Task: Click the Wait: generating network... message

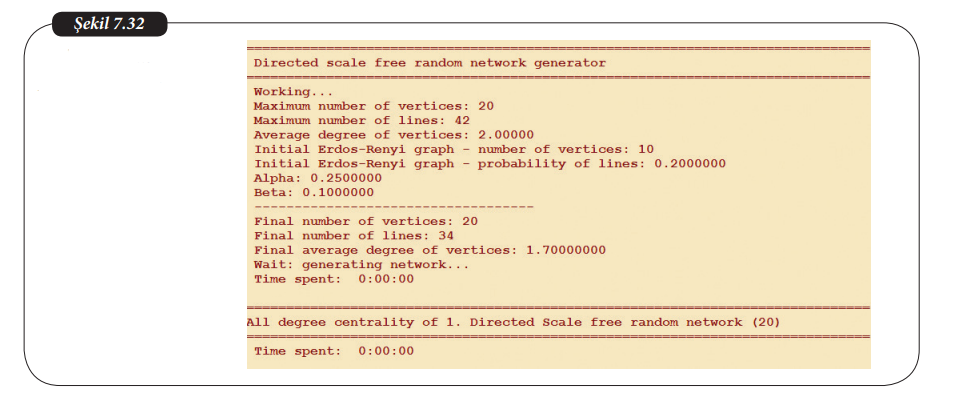Action: point(362,264)
